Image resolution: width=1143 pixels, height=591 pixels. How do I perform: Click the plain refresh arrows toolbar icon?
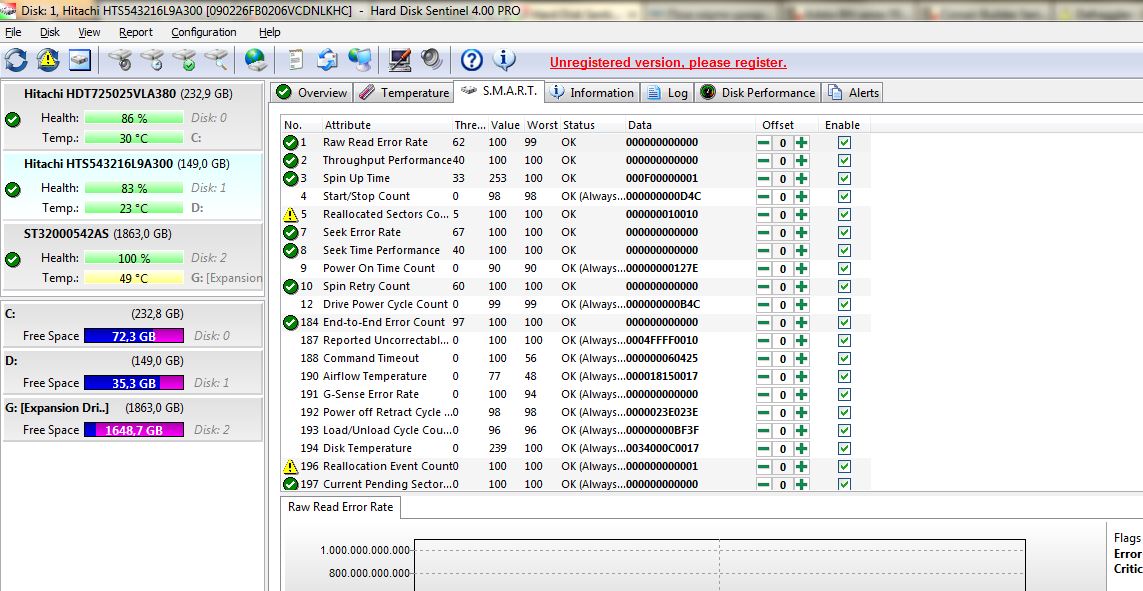point(16,60)
